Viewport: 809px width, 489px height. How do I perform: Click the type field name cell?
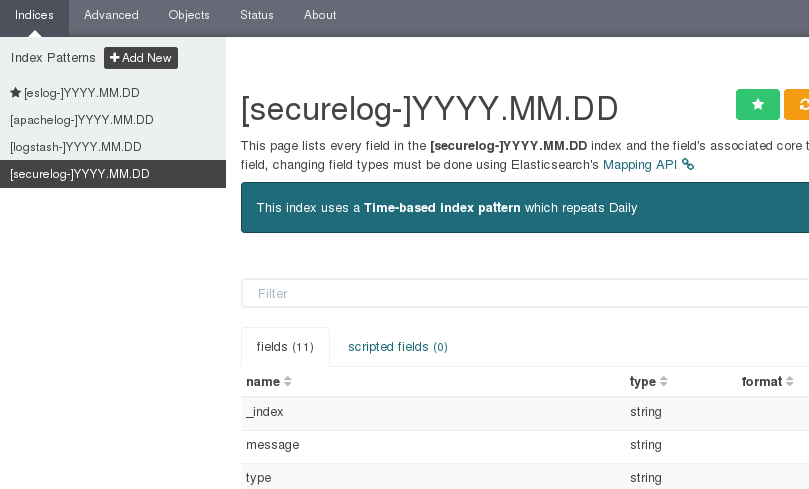[x=258, y=478]
